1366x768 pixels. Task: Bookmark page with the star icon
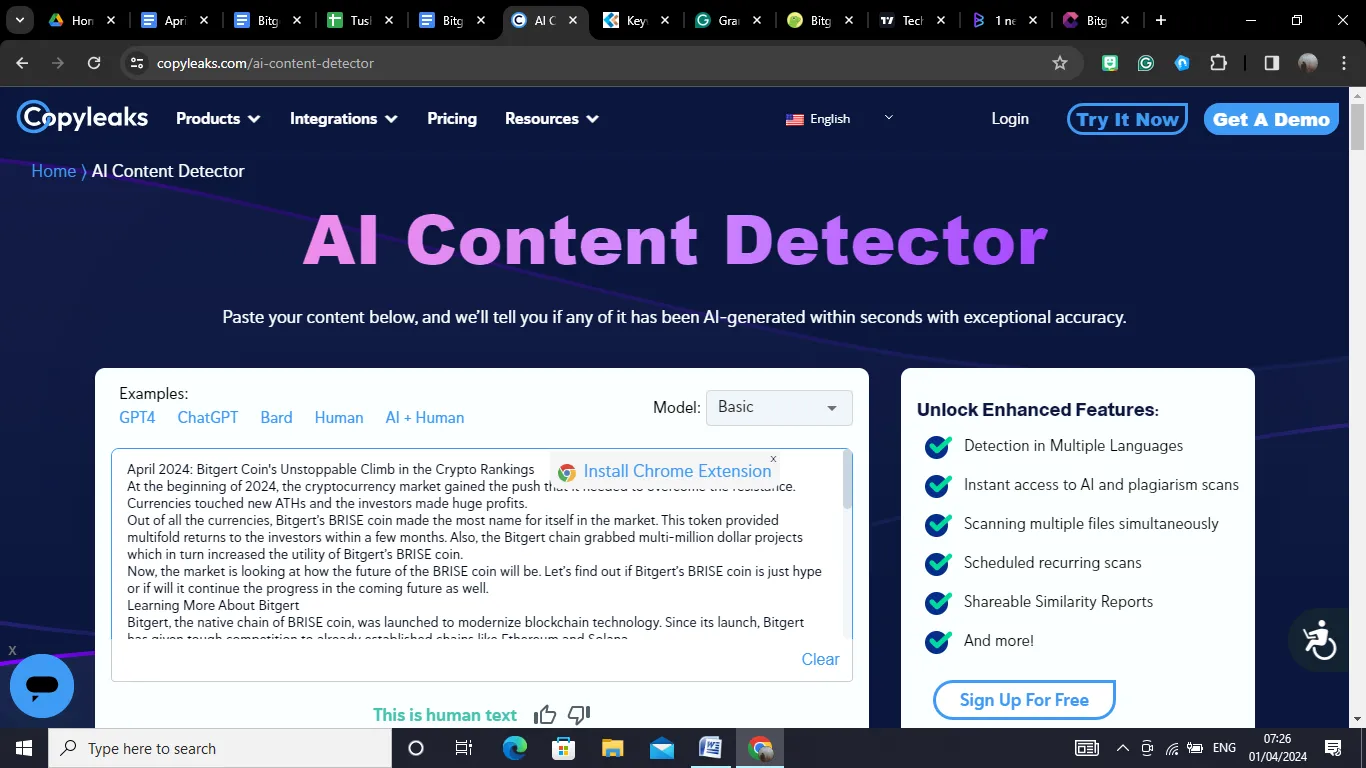[x=1060, y=63]
